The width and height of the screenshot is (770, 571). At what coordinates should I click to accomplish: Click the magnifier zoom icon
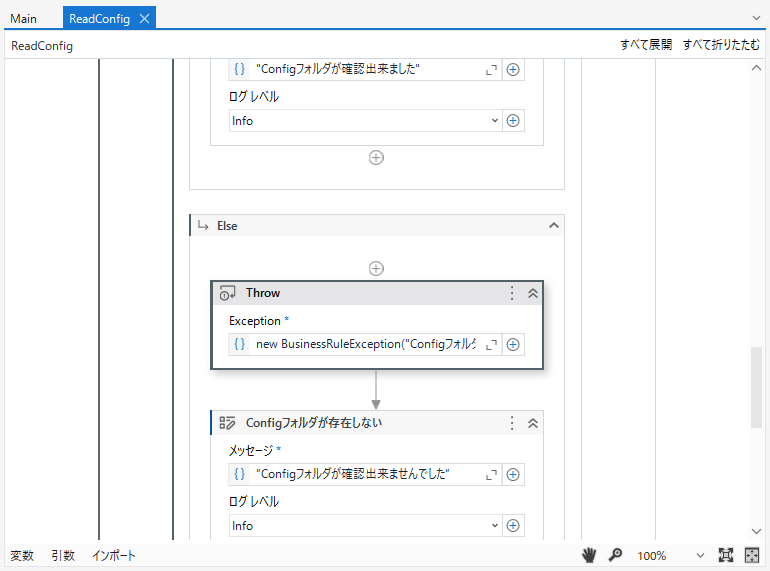click(615, 555)
